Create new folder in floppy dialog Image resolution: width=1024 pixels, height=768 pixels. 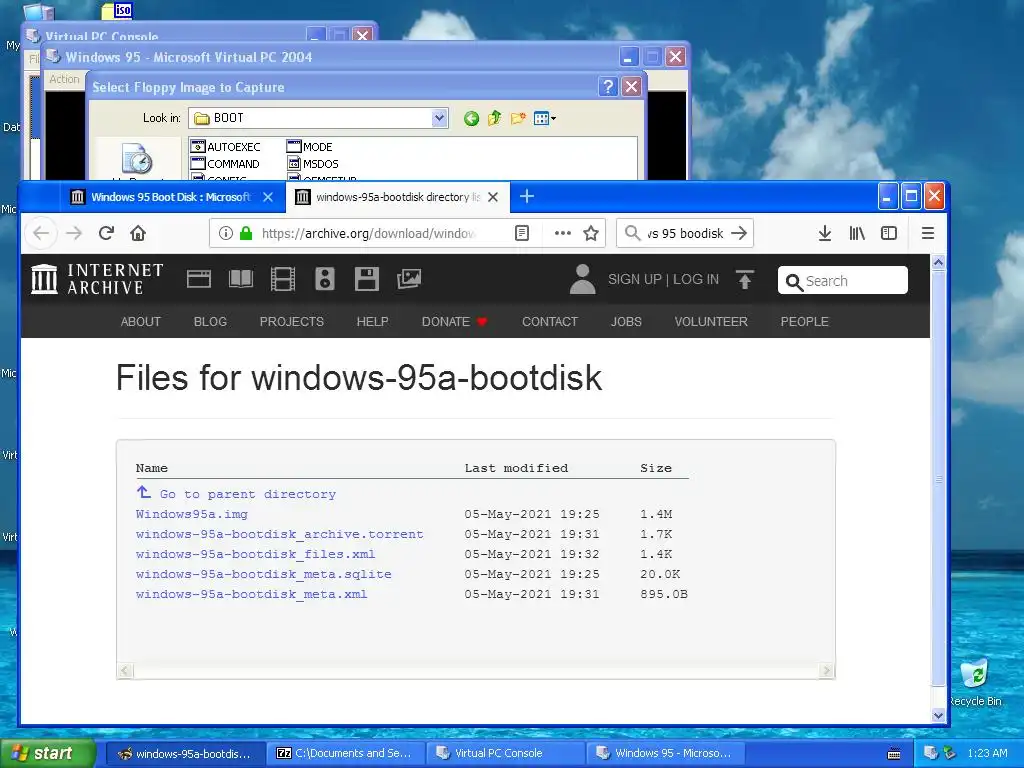(519, 118)
